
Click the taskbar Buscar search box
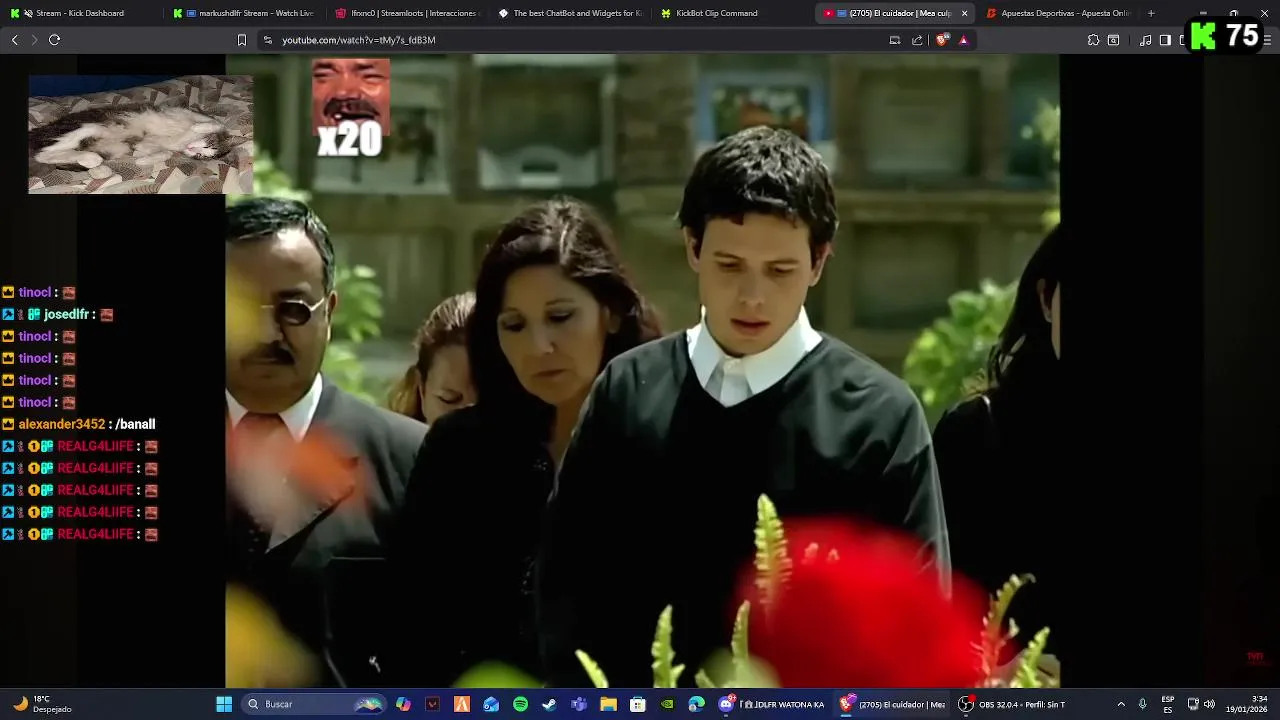(315, 704)
